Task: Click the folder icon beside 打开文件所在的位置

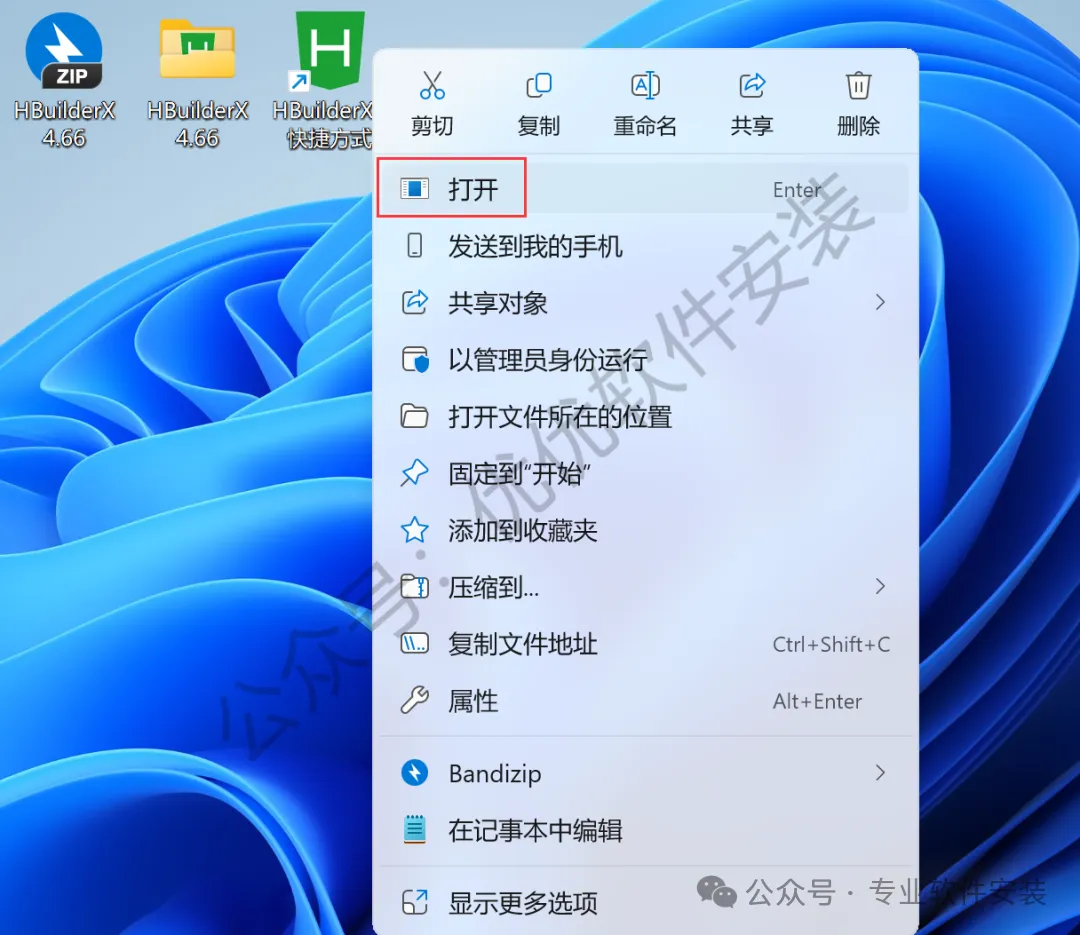Action: 415,416
